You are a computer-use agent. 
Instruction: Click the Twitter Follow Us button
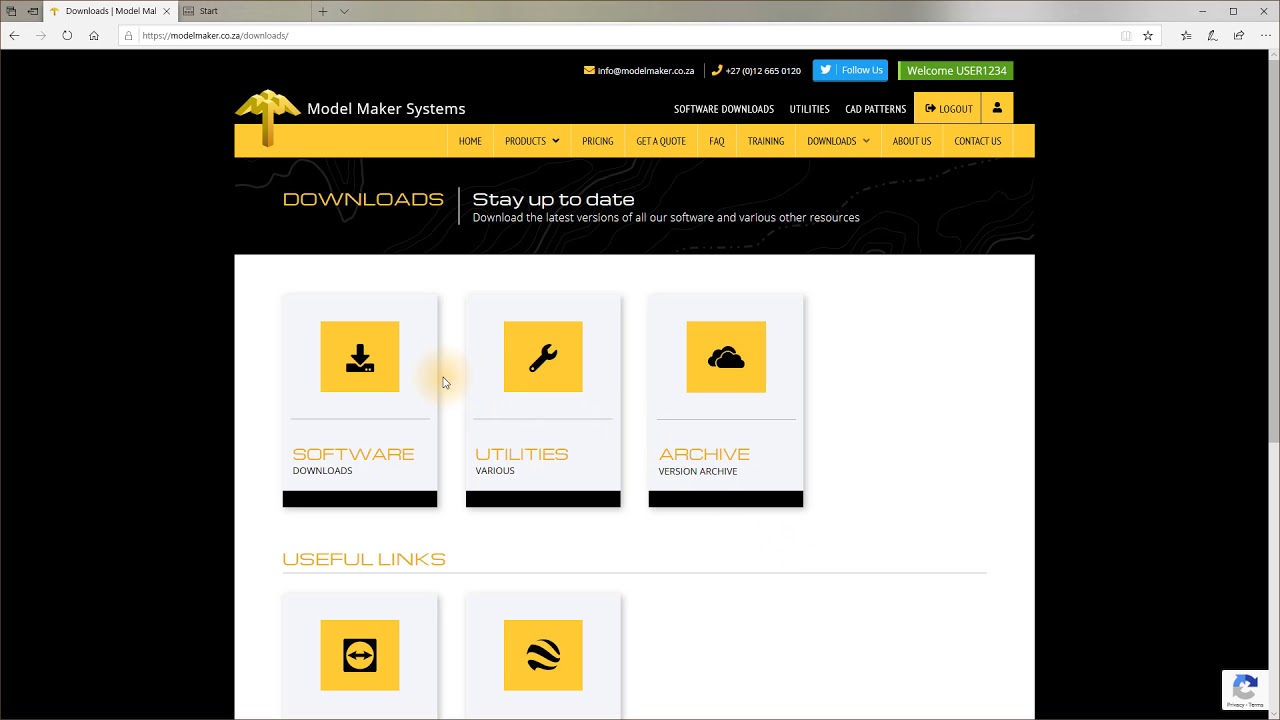pos(850,70)
